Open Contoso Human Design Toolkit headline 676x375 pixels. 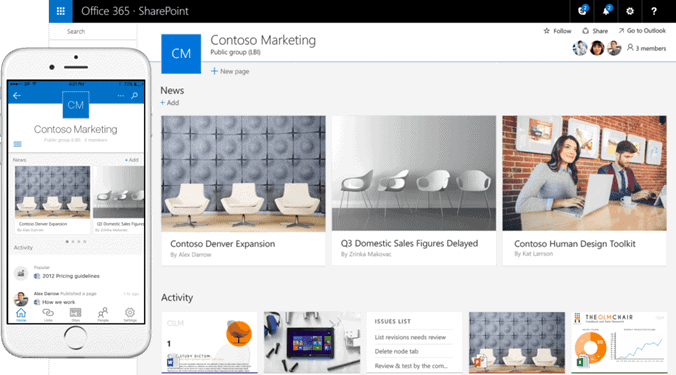pyautogui.click(x=575, y=244)
